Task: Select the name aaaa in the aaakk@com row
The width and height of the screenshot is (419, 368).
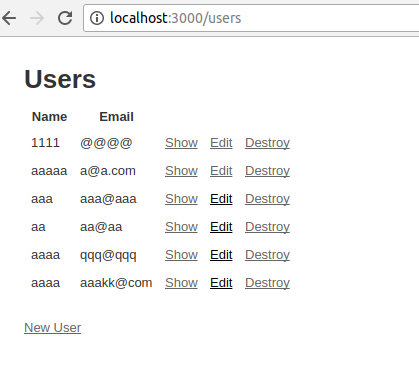Action: click(x=45, y=283)
